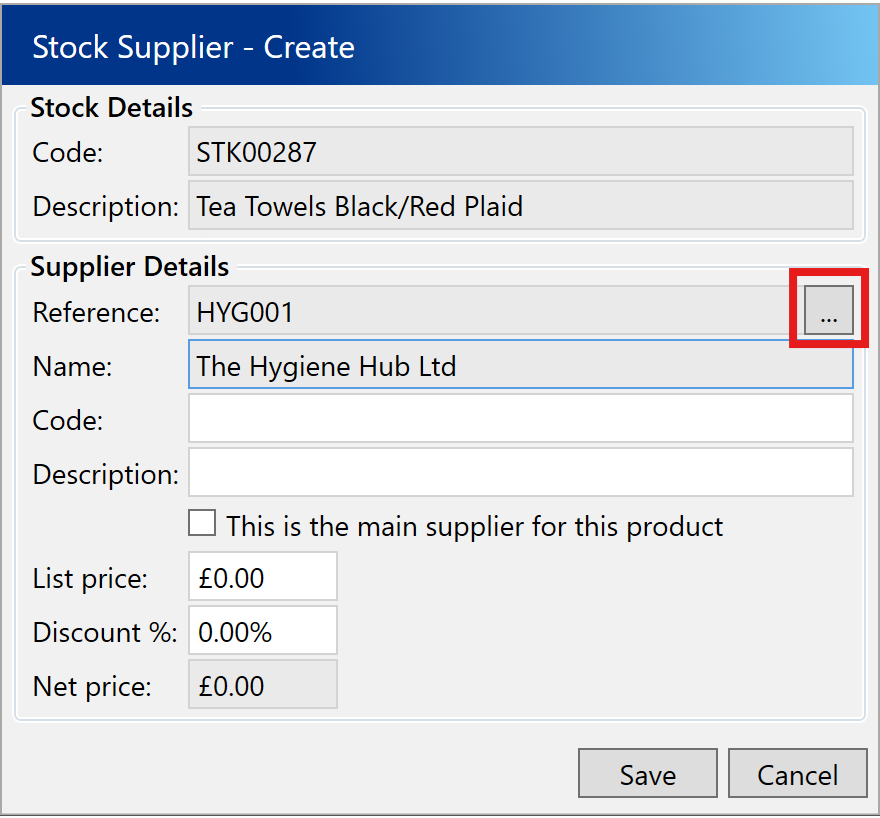The image size is (880, 818).
Task: Select the List price field
Action: coord(262,578)
